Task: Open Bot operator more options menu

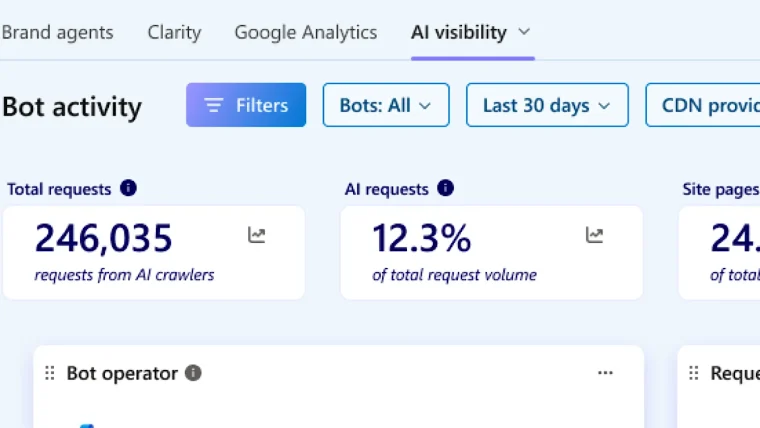Action: [x=605, y=373]
